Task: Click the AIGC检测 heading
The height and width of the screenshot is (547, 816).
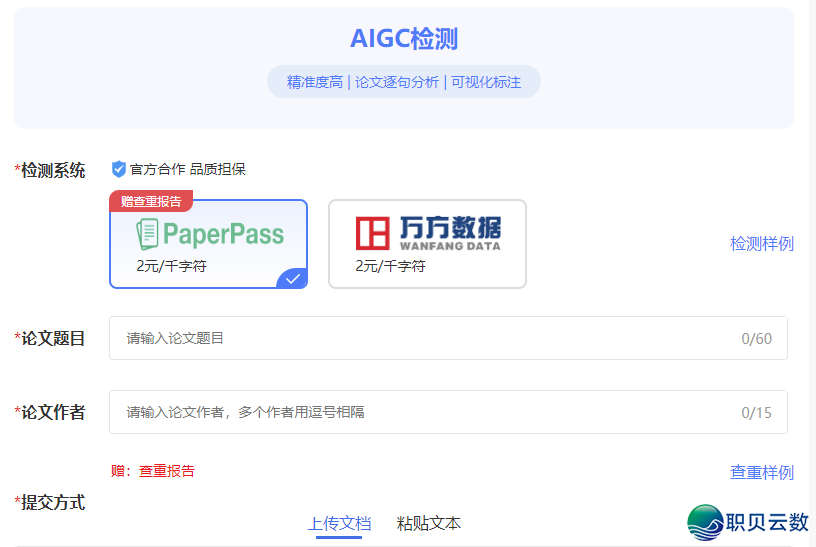Action: pyautogui.click(x=404, y=39)
